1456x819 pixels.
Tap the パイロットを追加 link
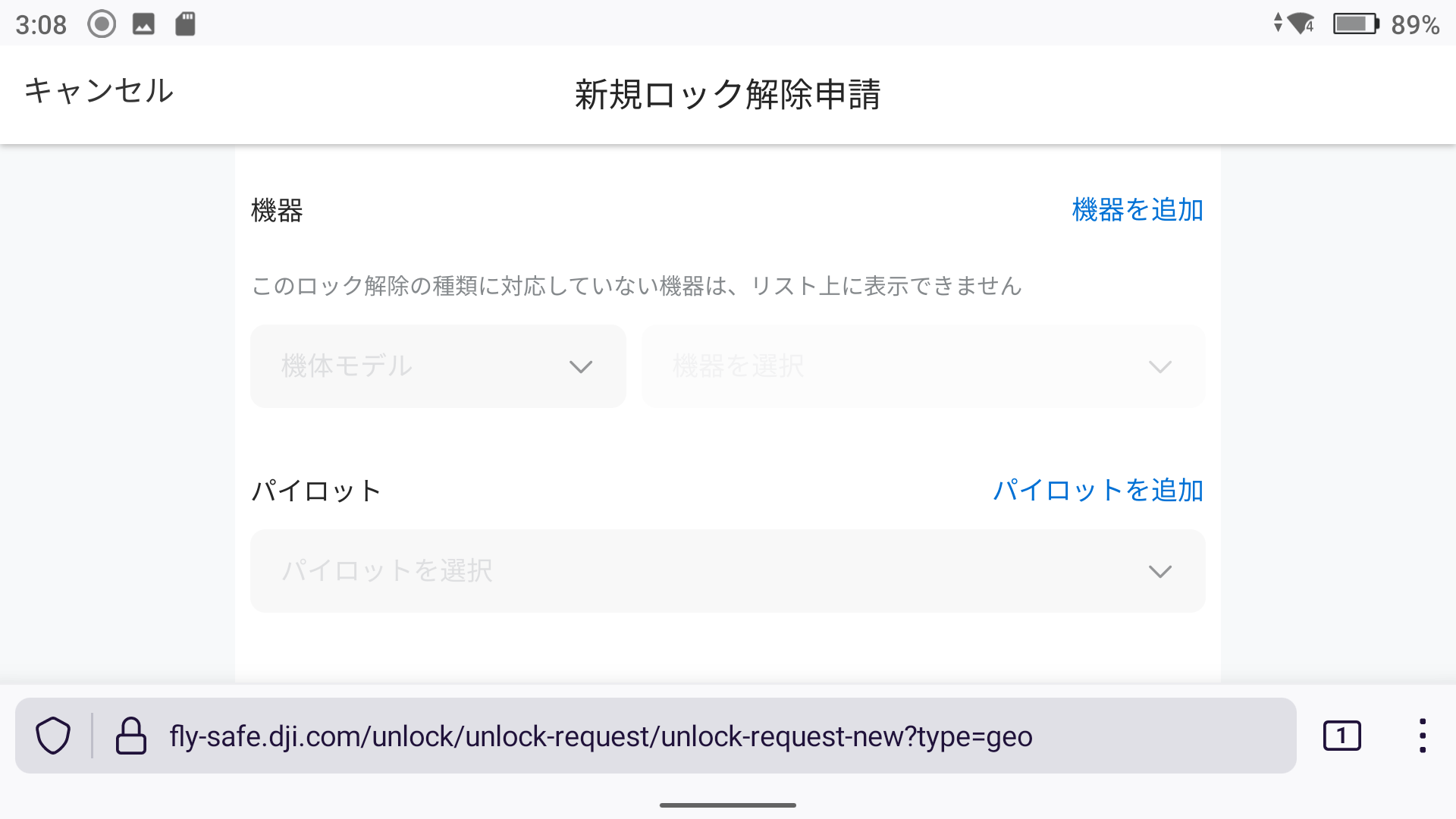click(1098, 491)
